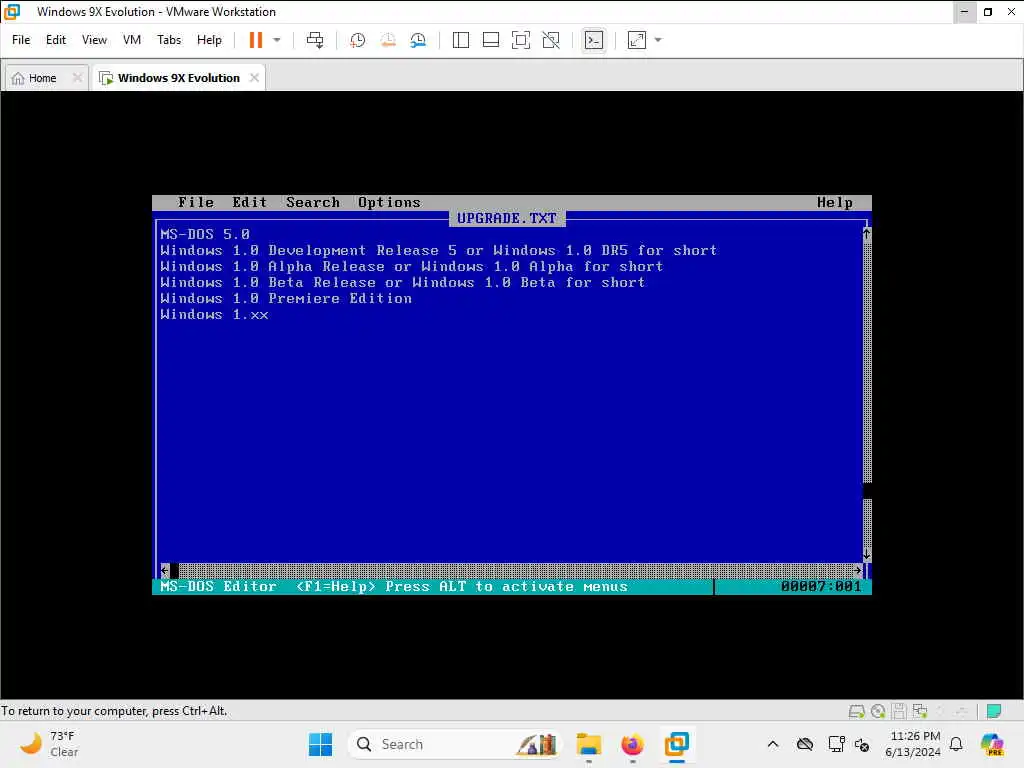1024x768 pixels.
Task: Click the <F1=Help> status bar hint
Action: pyautogui.click(x=336, y=586)
